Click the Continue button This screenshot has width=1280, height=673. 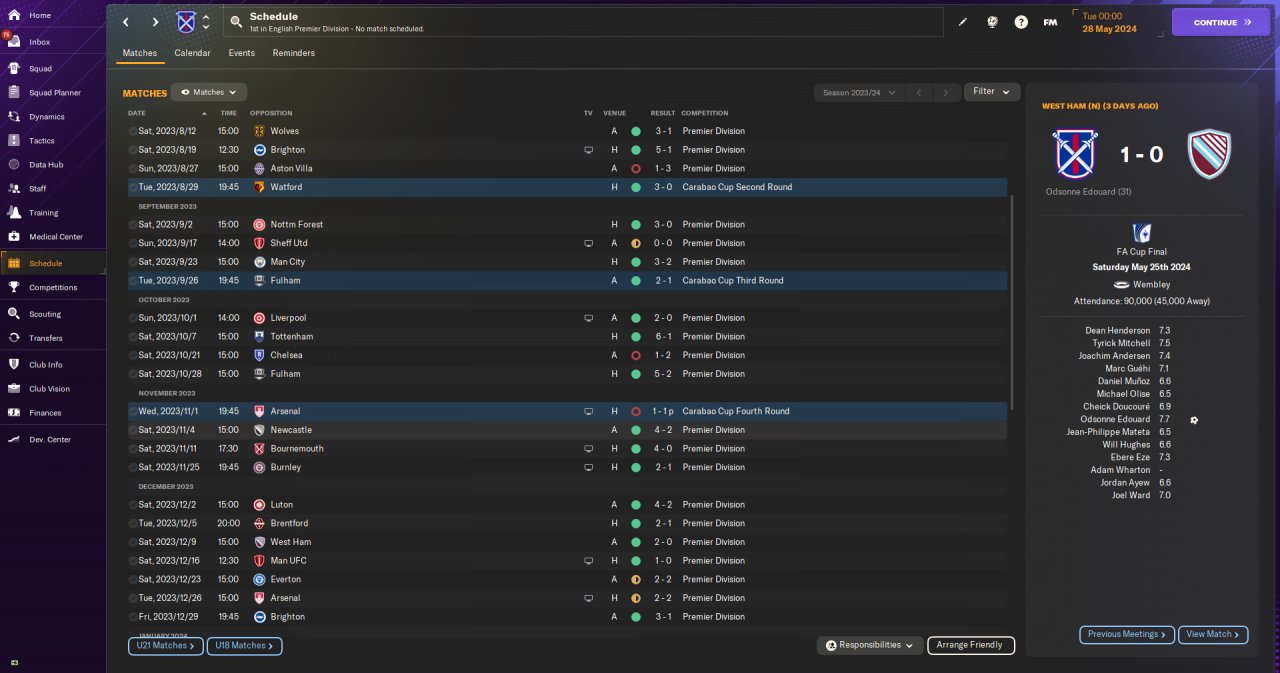tap(1221, 22)
